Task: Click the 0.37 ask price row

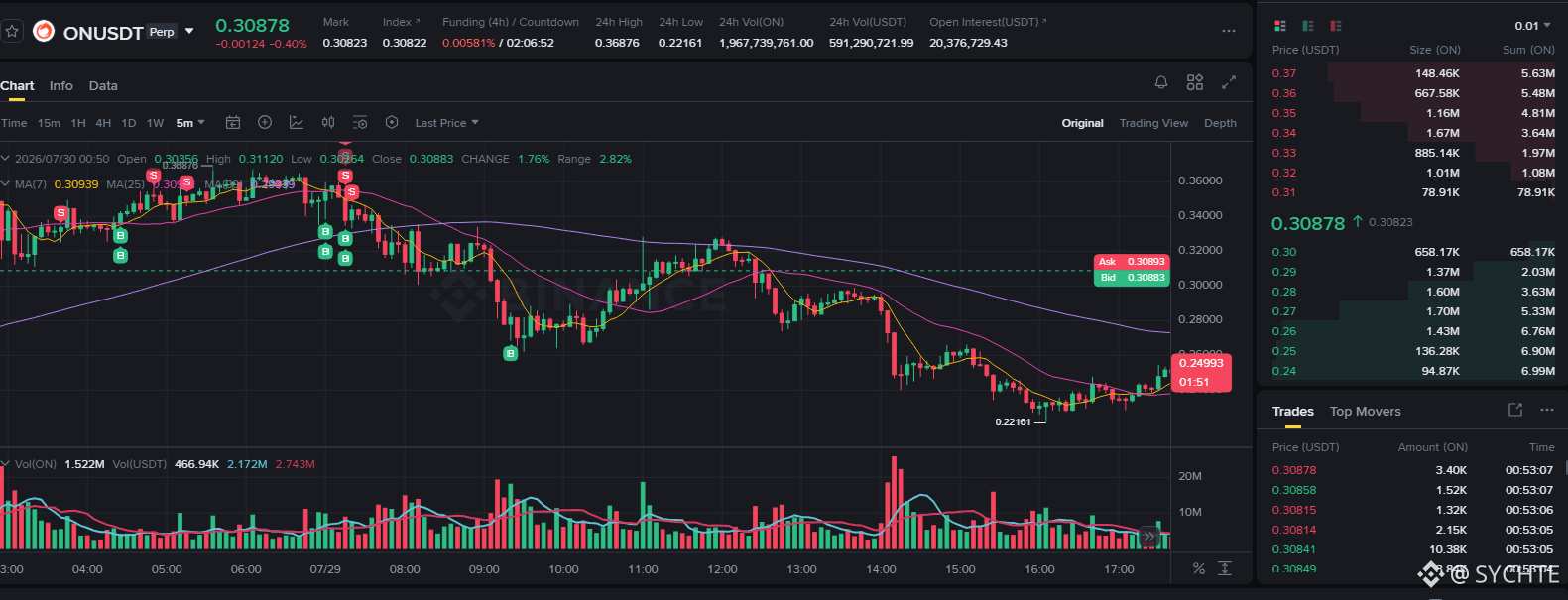Action: coord(1412,73)
